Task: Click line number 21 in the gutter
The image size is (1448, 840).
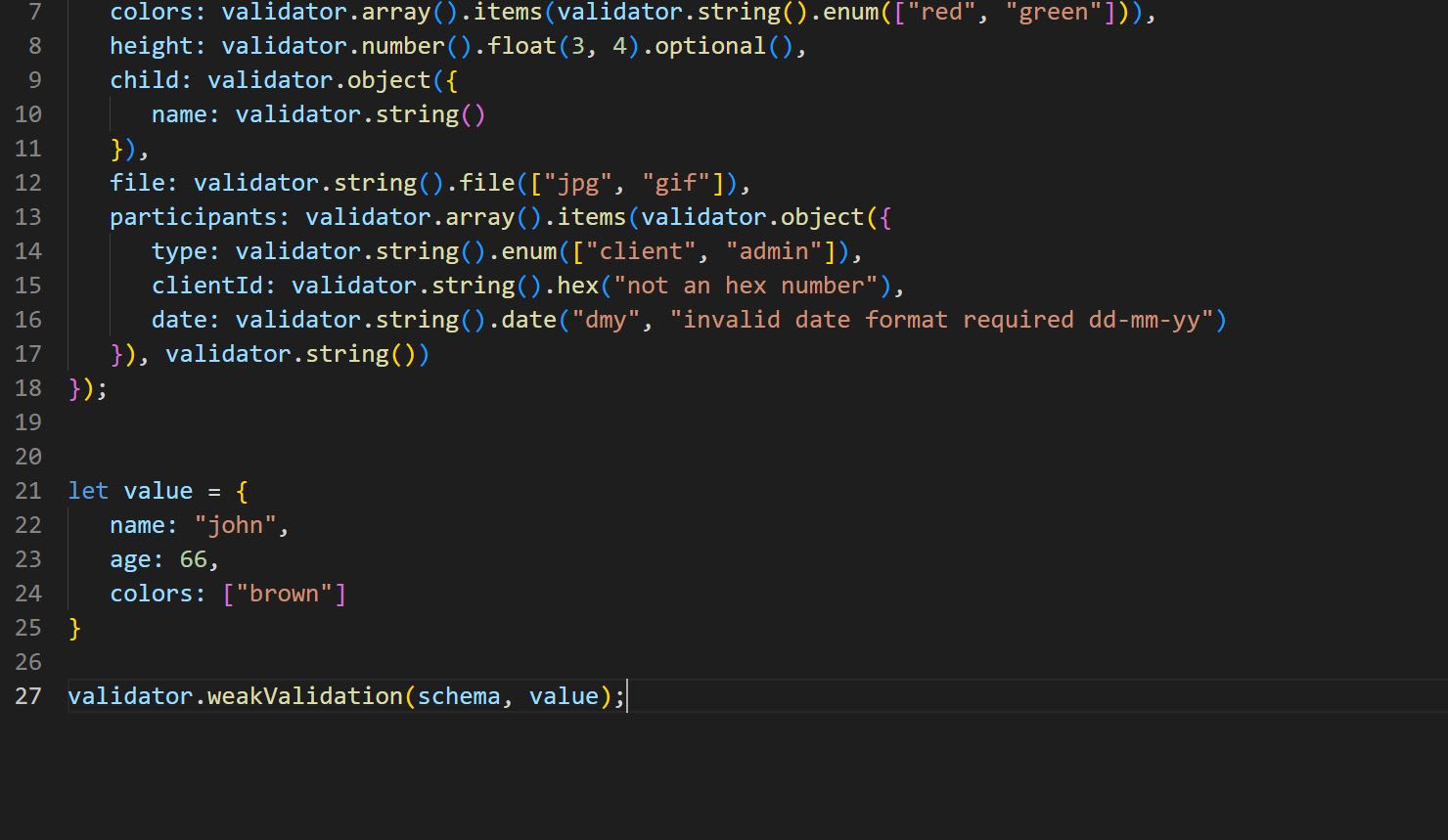Action: [x=28, y=491]
